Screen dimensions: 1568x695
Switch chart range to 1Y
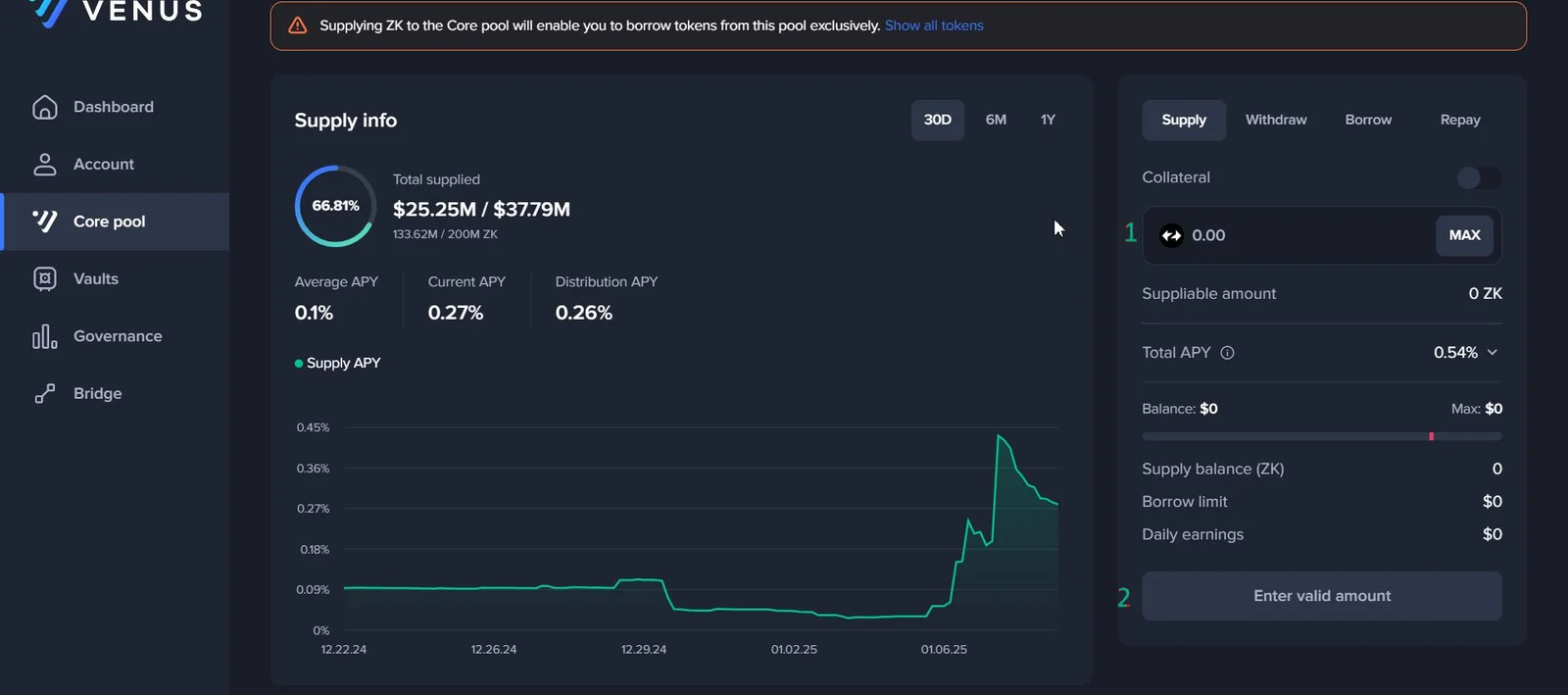click(x=1048, y=120)
